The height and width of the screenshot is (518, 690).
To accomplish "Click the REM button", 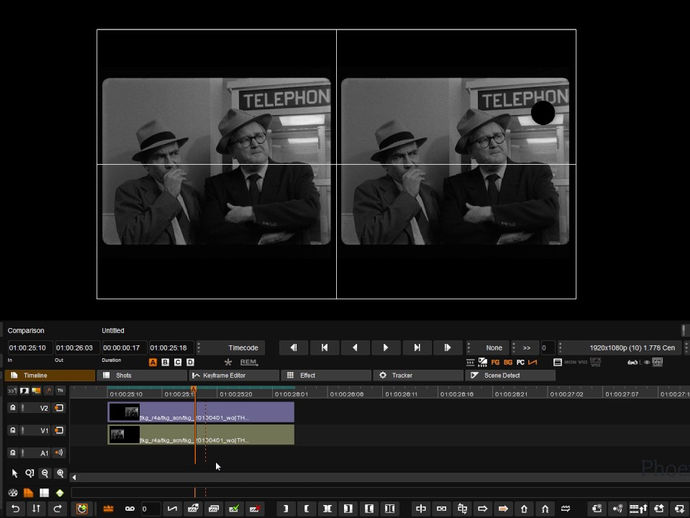I will [249, 362].
